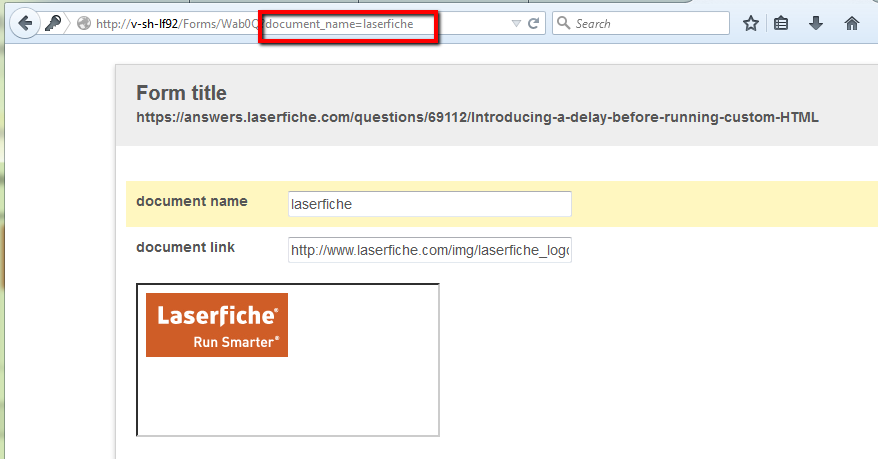Focus the browser Search field

[x=641, y=24]
